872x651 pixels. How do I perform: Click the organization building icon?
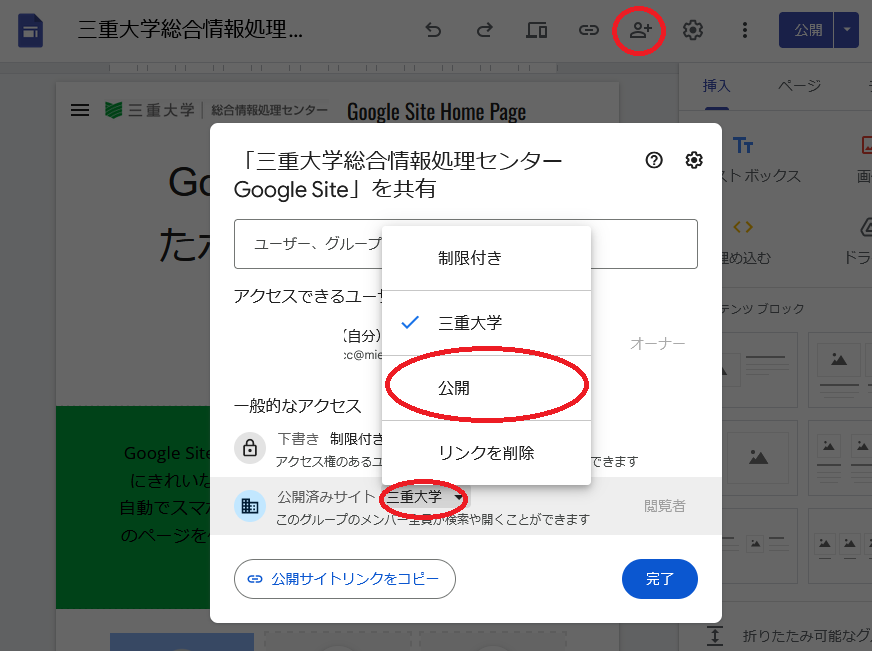[x=250, y=506]
